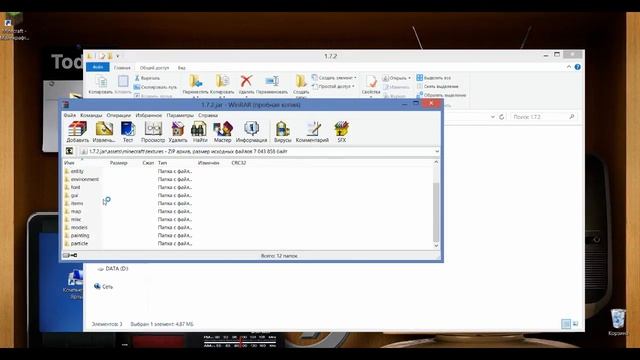Image resolution: width=640 pixels, height=360 pixels.
Task: Switch to Explorer's Общий доступ tab
Action: (x=154, y=68)
